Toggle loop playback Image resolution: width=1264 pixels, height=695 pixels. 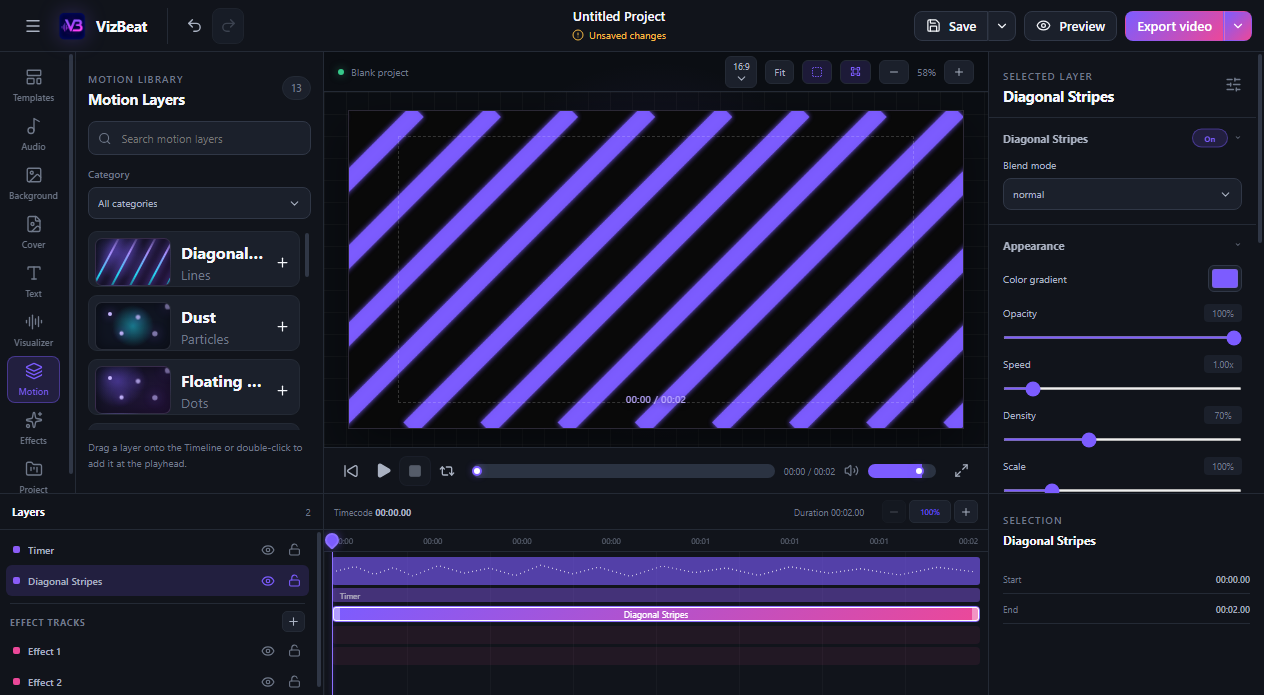(447, 470)
